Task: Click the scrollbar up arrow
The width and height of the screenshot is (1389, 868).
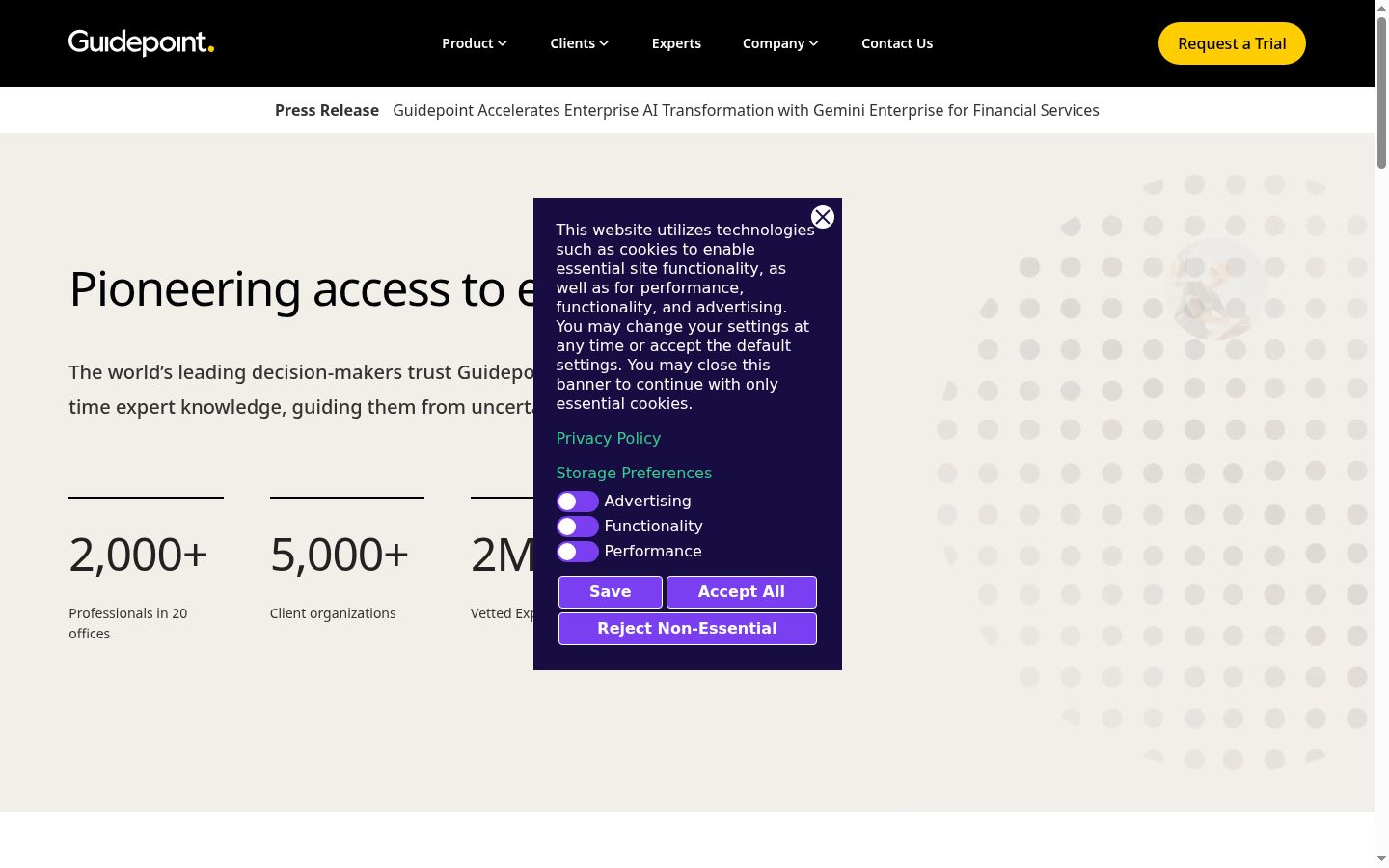Action: tap(1381, 7)
